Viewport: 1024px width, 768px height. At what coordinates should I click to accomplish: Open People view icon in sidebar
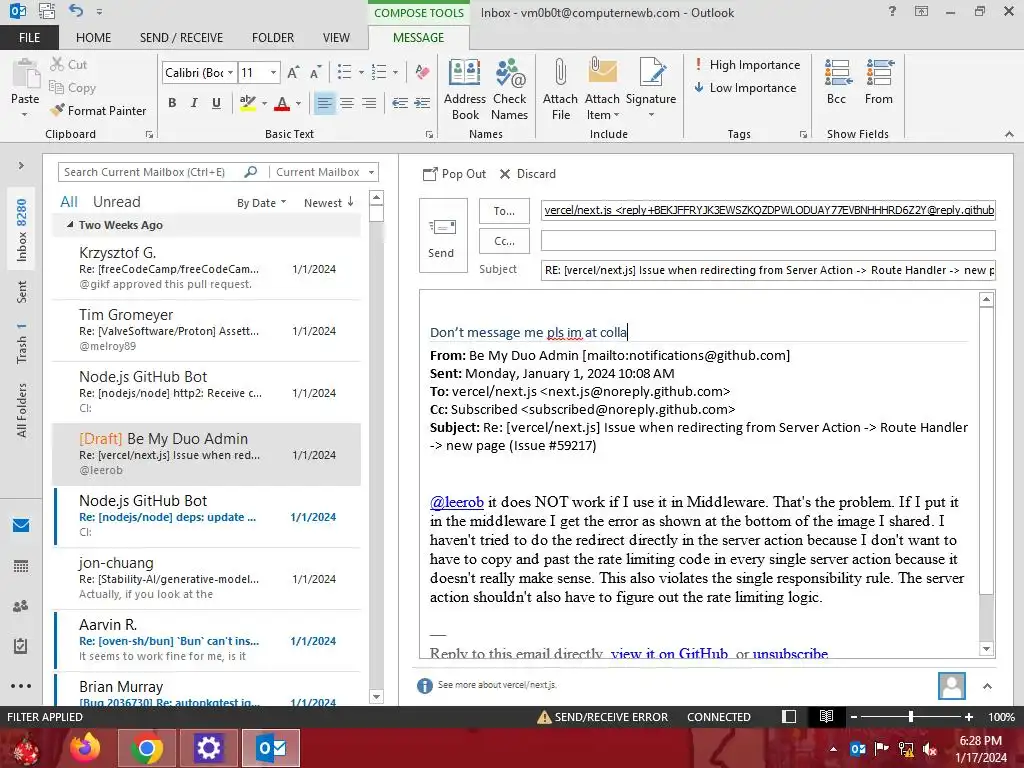21,606
